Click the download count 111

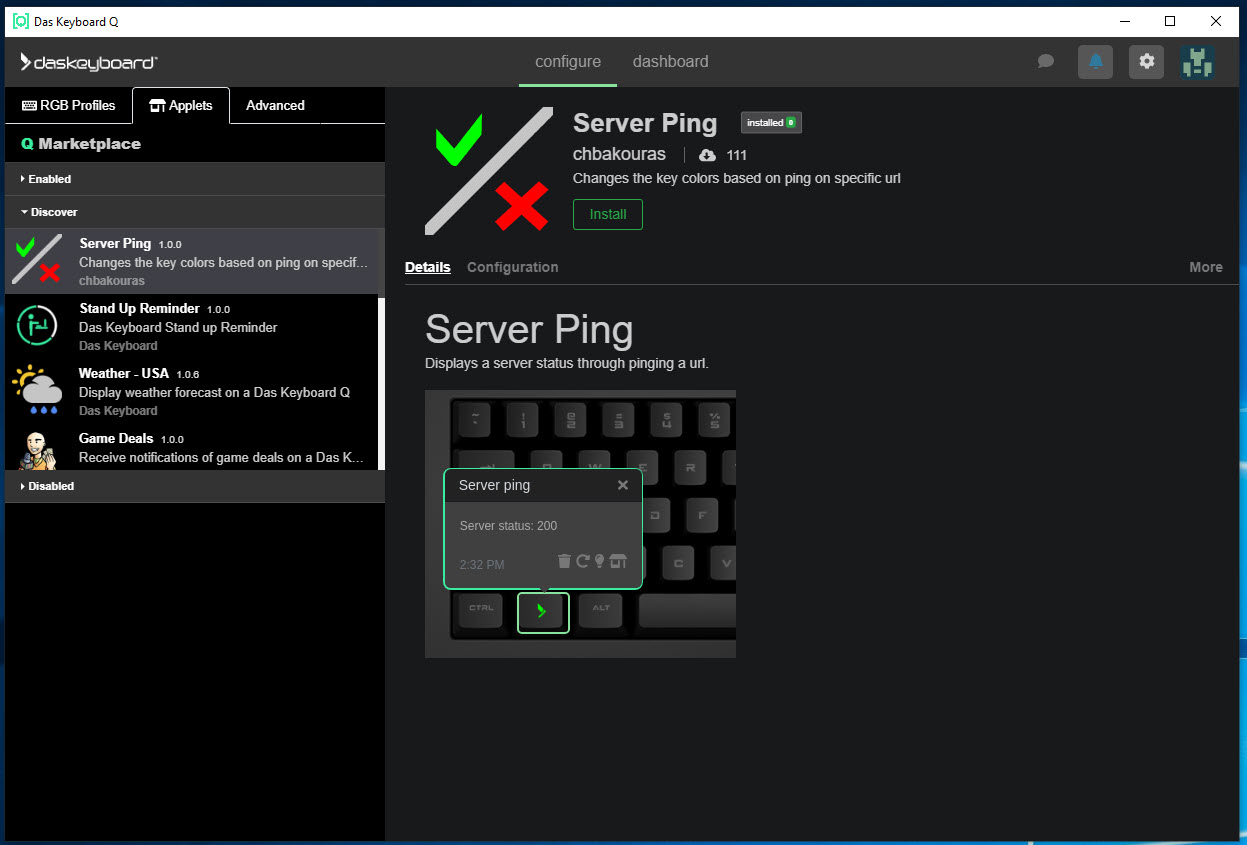tap(737, 155)
